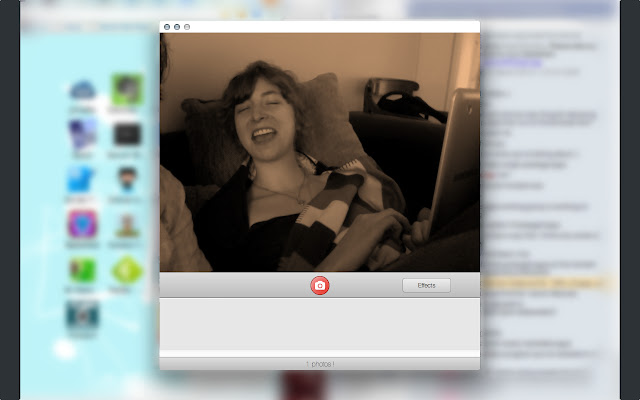Minimize the photo booth window
Image resolution: width=640 pixels, height=400 pixels.
177,27
